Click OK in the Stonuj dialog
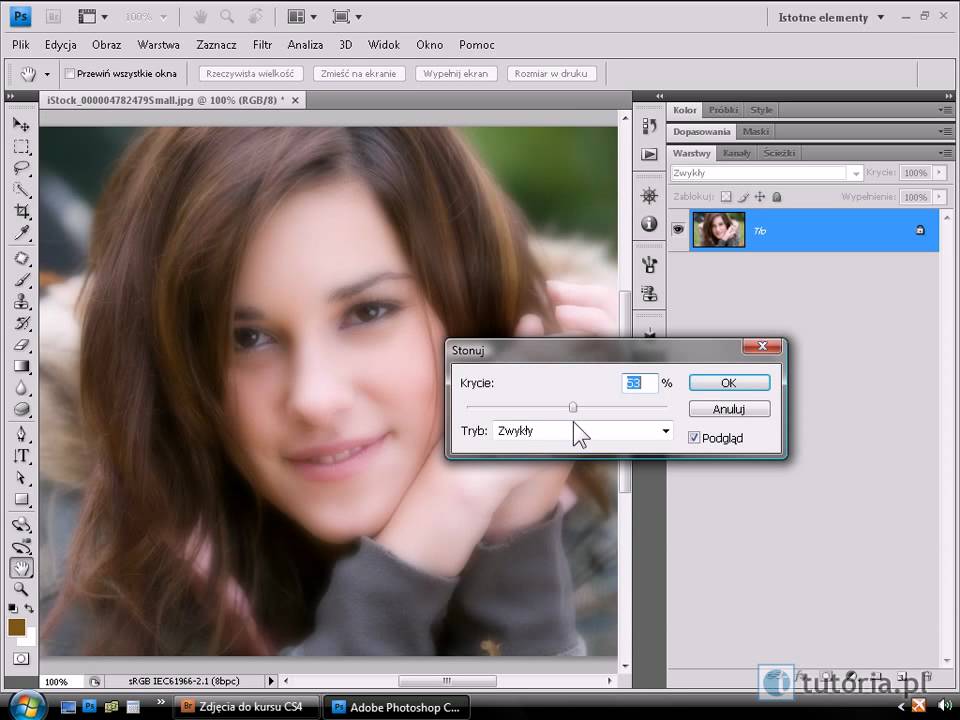The height and width of the screenshot is (720, 960). click(x=729, y=383)
